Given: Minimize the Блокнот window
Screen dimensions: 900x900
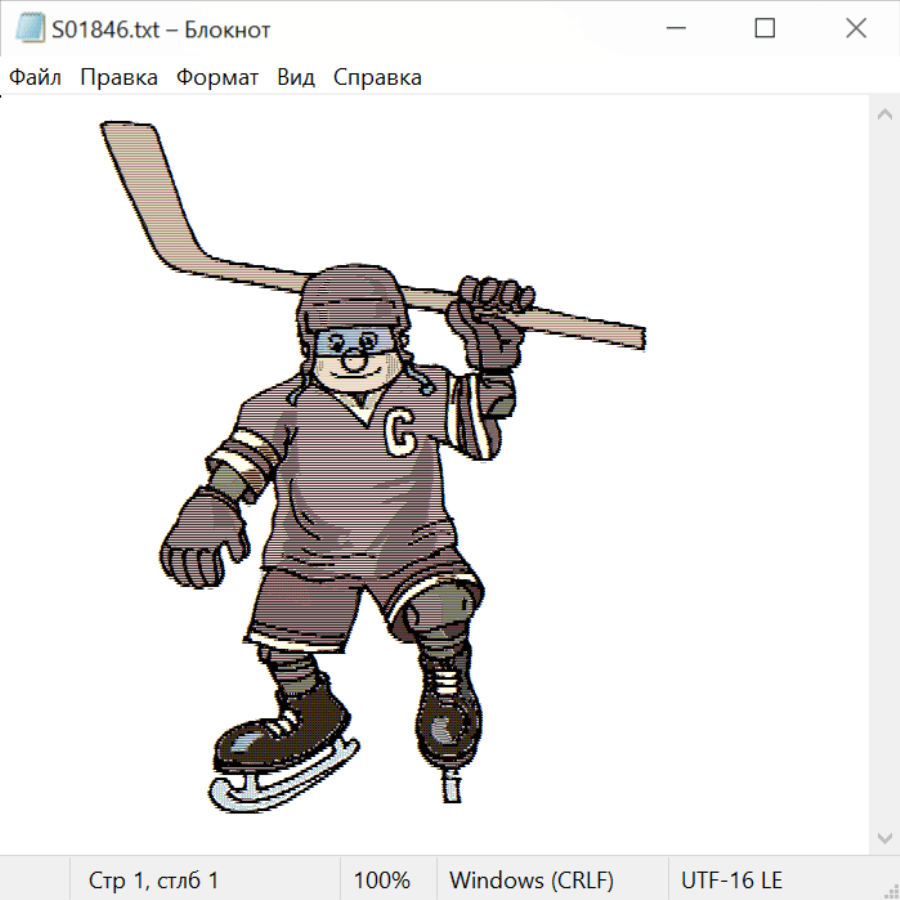Looking at the screenshot, I should click(674, 29).
